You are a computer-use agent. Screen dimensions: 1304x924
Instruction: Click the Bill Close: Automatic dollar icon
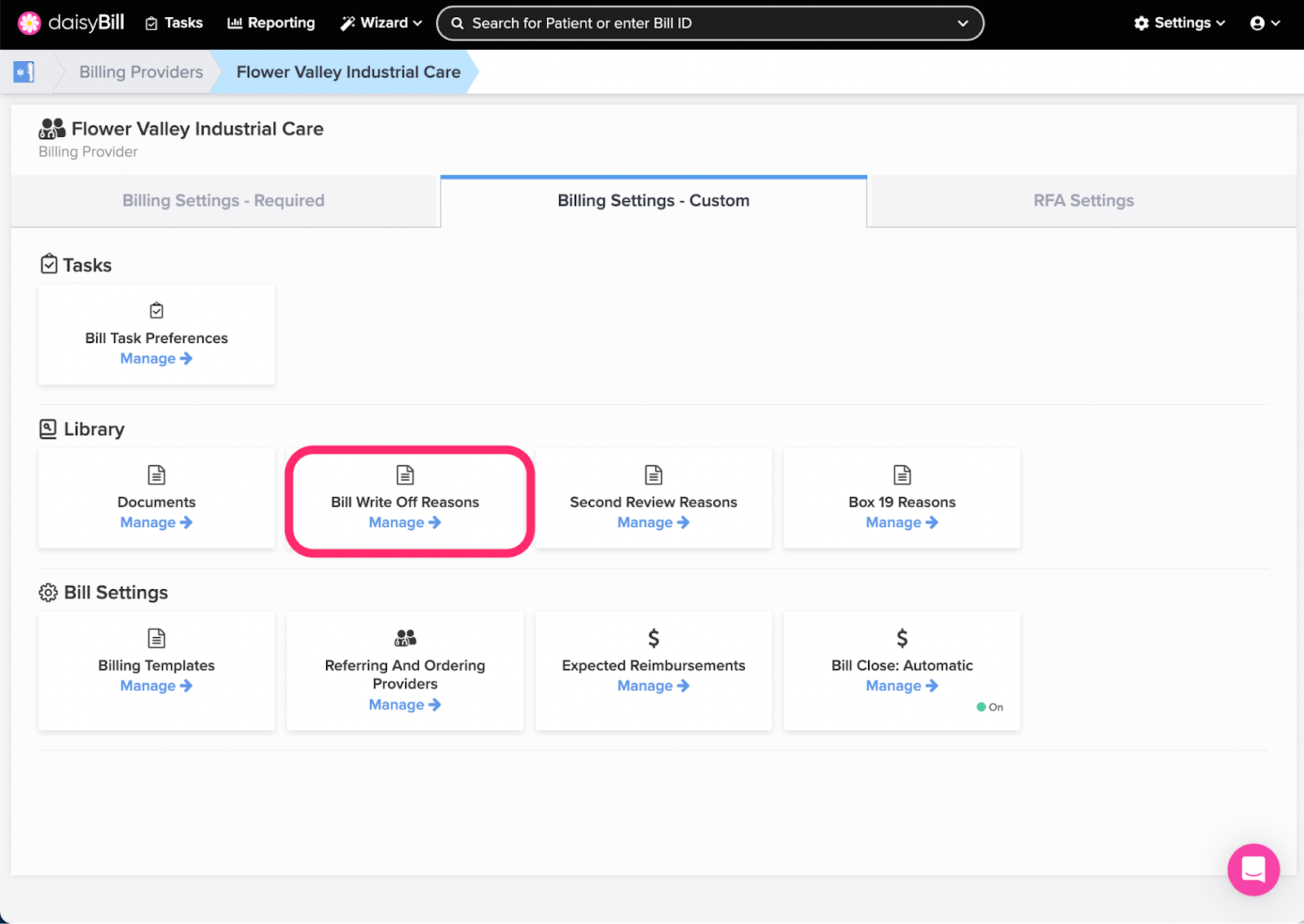click(902, 637)
